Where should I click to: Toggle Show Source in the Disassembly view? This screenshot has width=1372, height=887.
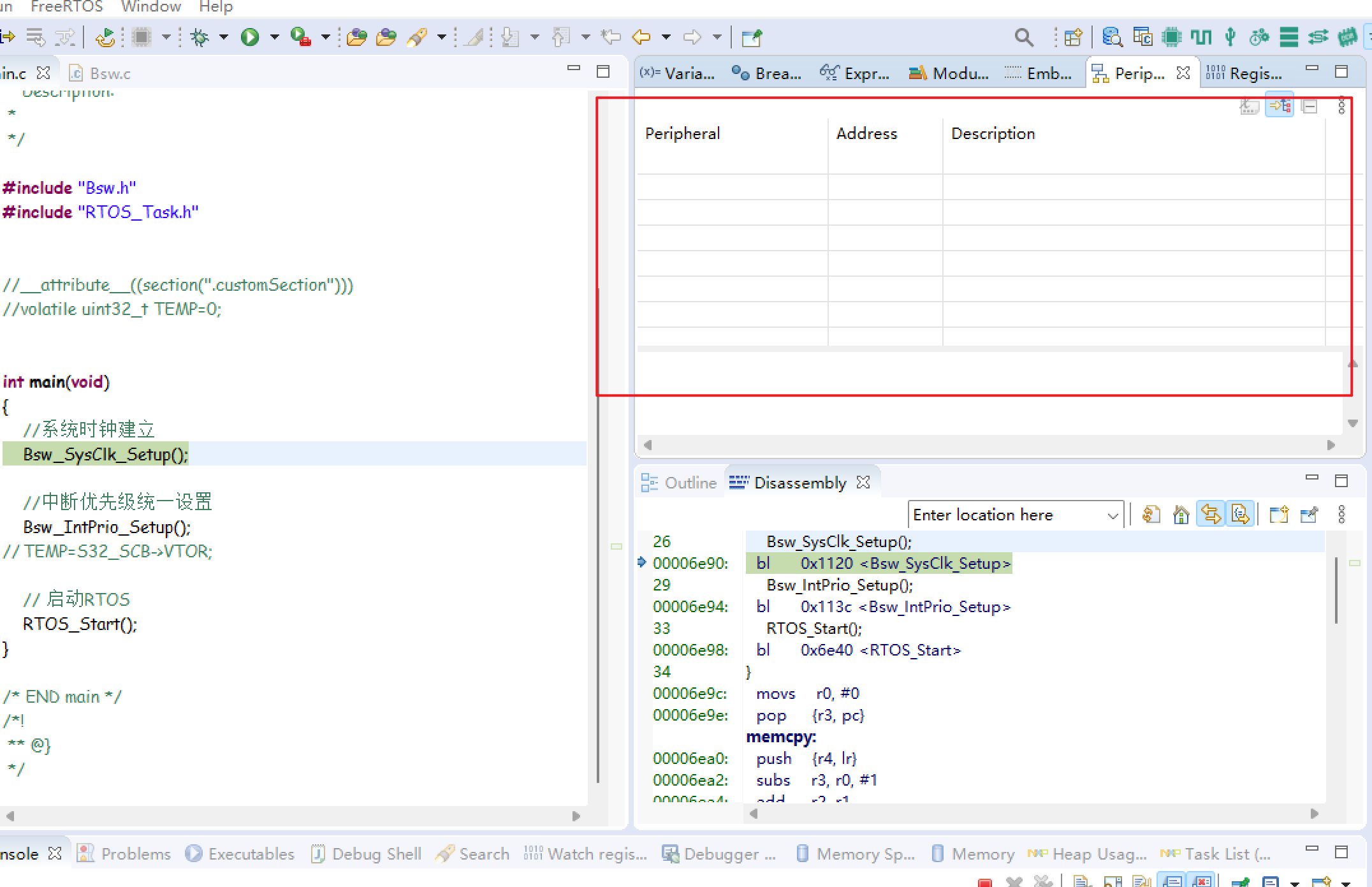[1240, 514]
